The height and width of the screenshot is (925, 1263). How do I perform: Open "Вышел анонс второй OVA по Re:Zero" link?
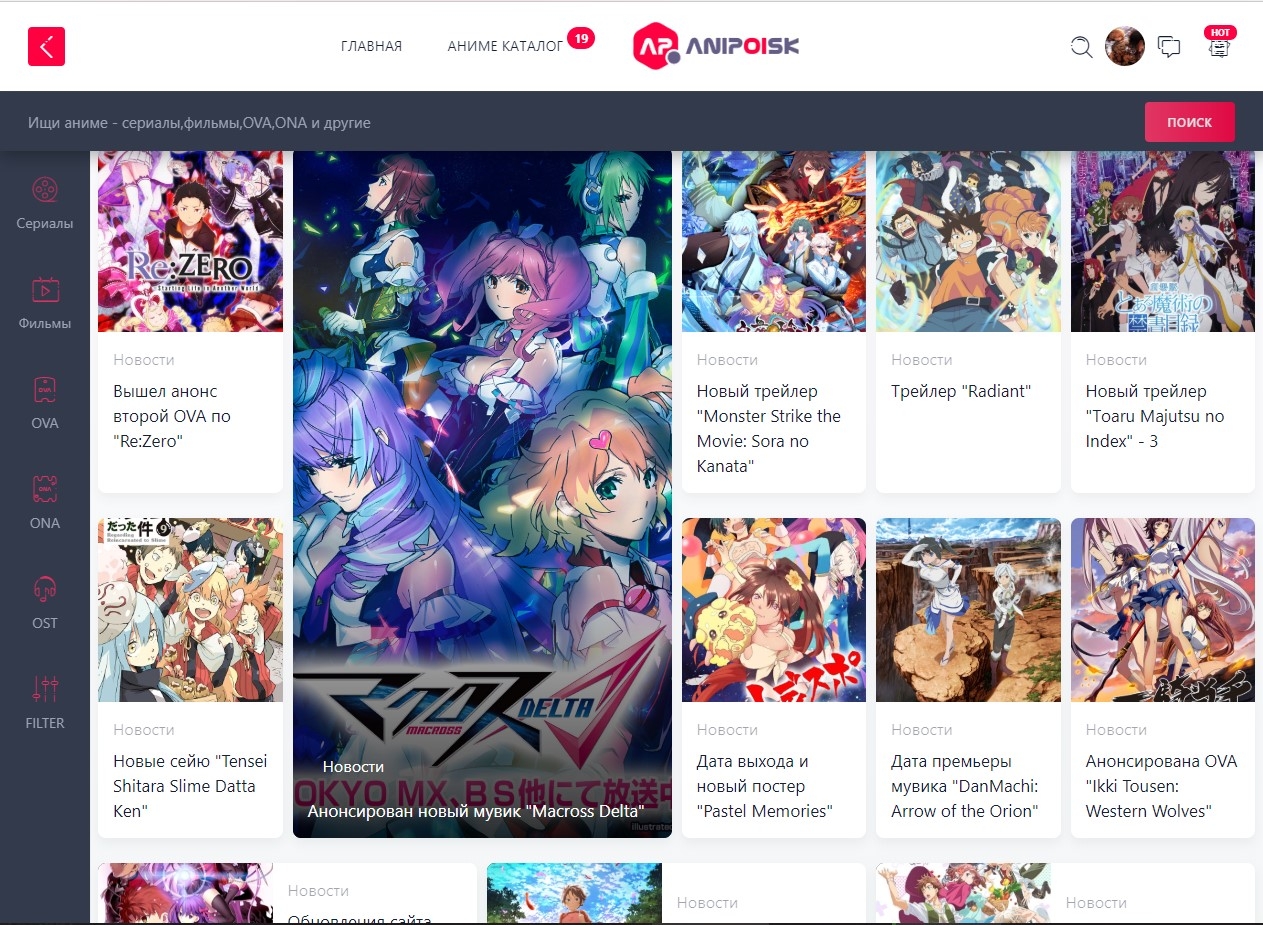(172, 416)
